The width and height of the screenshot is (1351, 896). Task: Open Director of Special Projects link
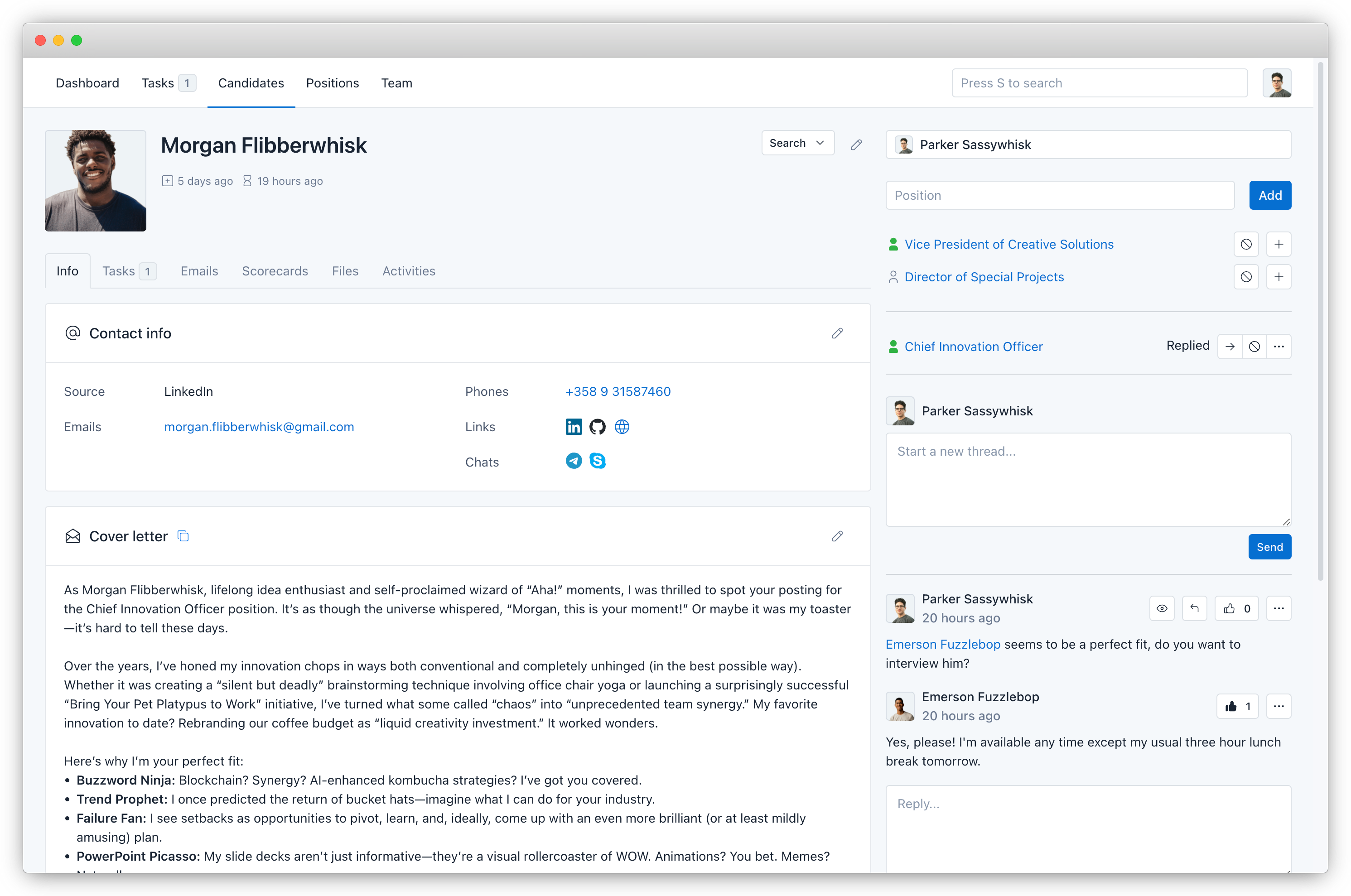point(984,277)
